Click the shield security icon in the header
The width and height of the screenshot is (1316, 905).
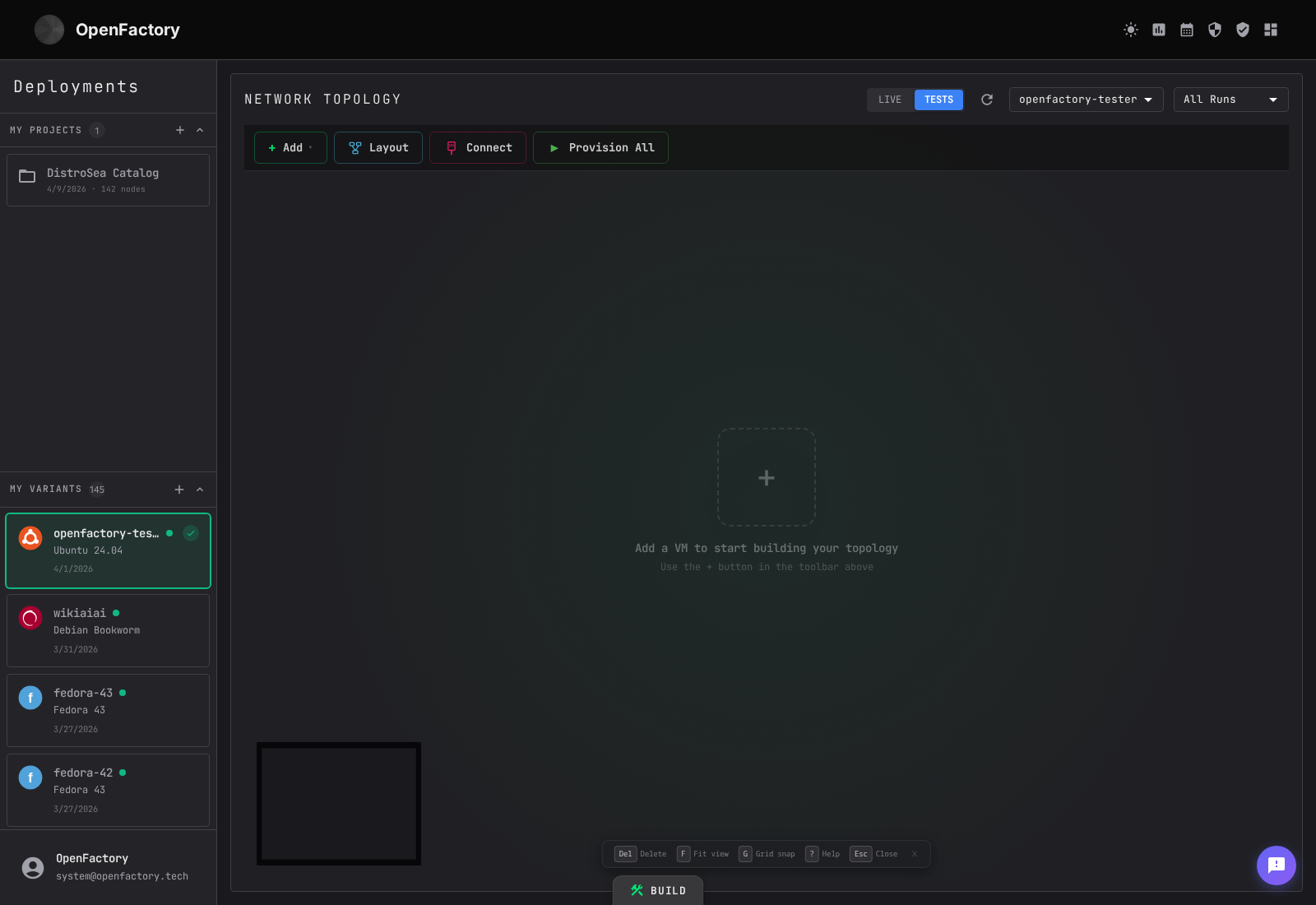click(1214, 30)
